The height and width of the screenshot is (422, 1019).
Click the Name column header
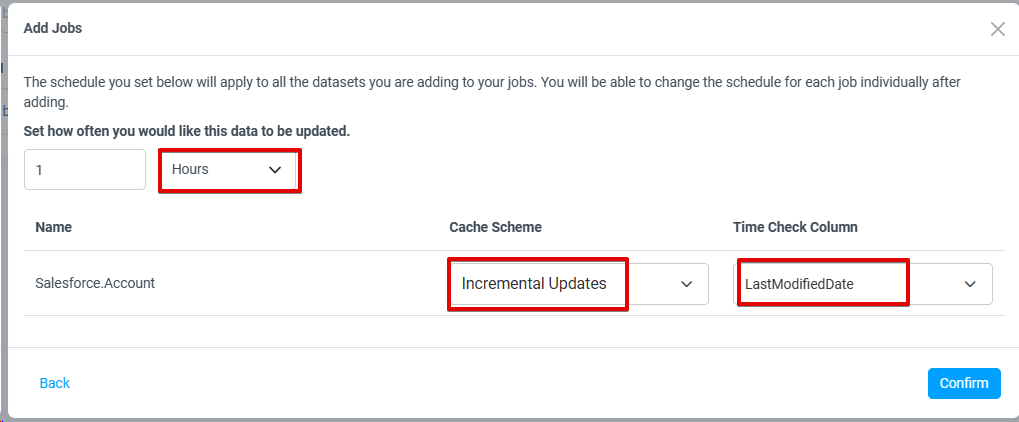tap(53, 227)
